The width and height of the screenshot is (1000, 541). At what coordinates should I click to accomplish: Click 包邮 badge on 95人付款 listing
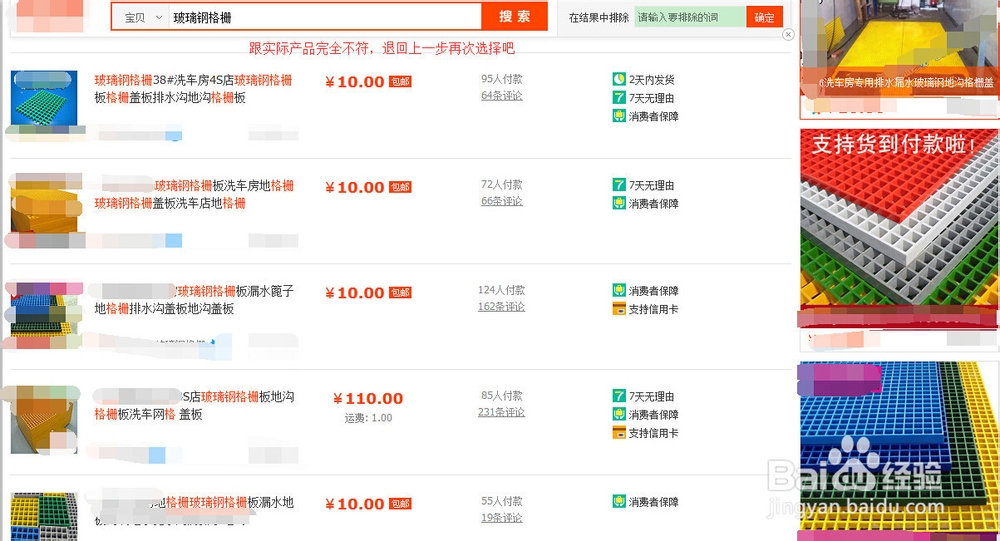[401, 82]
